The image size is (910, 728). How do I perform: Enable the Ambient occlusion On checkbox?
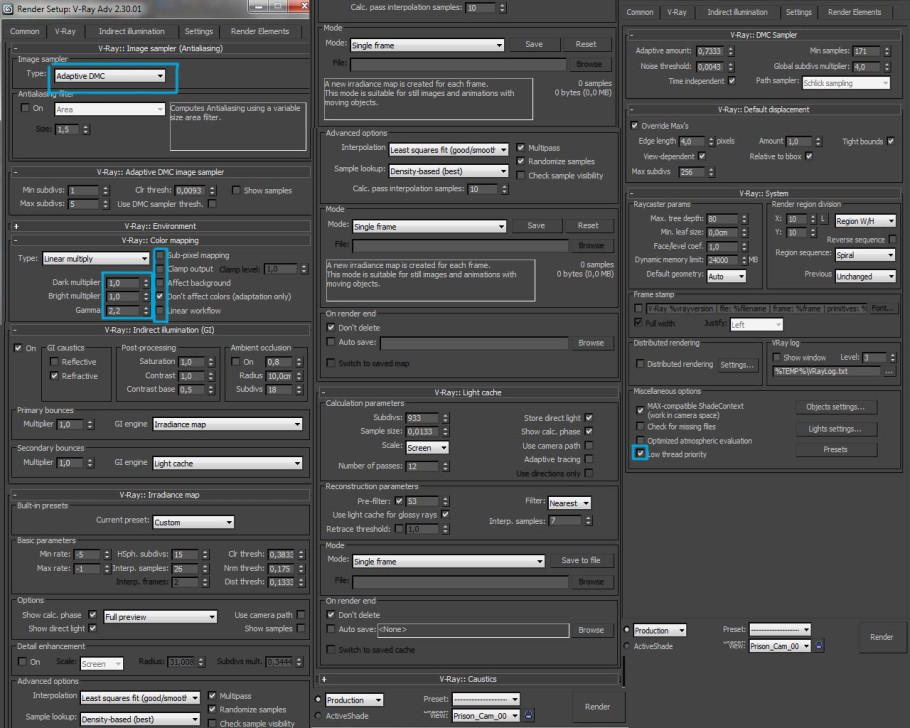[236, 362]
